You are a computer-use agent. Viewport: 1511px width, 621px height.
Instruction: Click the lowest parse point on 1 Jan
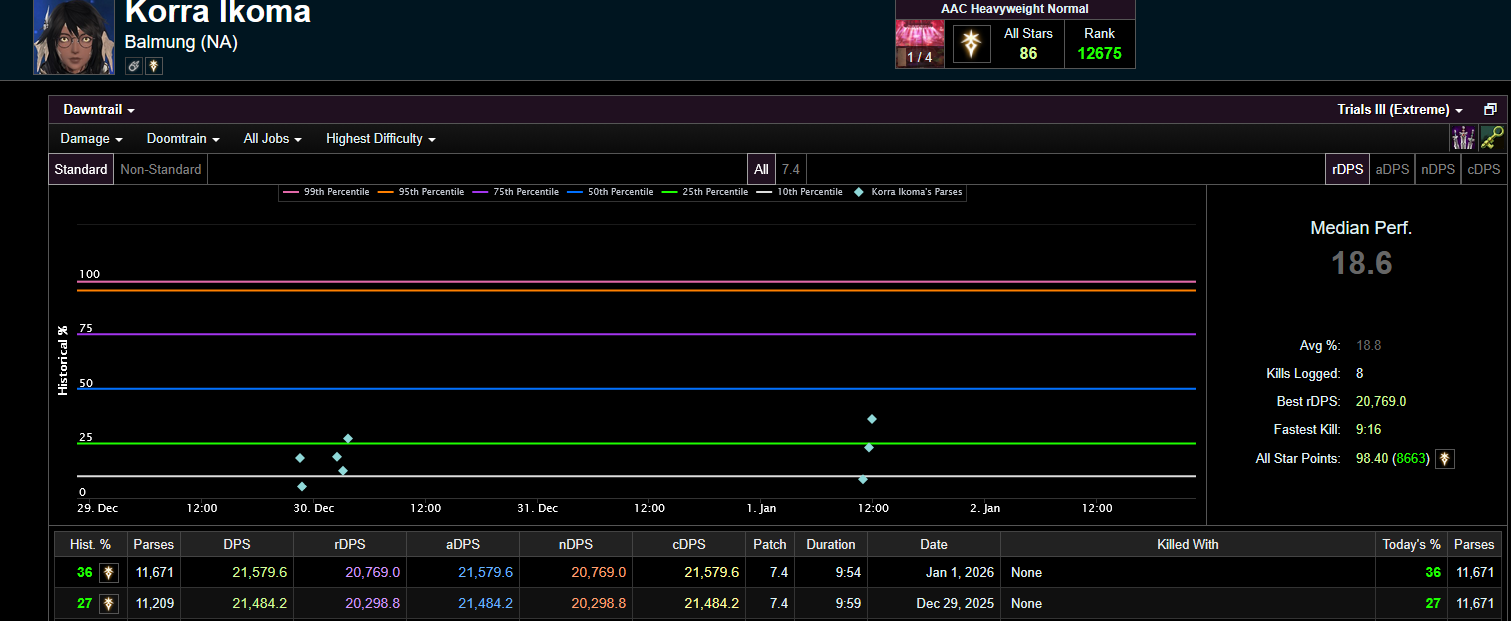(x=863, y=479)
